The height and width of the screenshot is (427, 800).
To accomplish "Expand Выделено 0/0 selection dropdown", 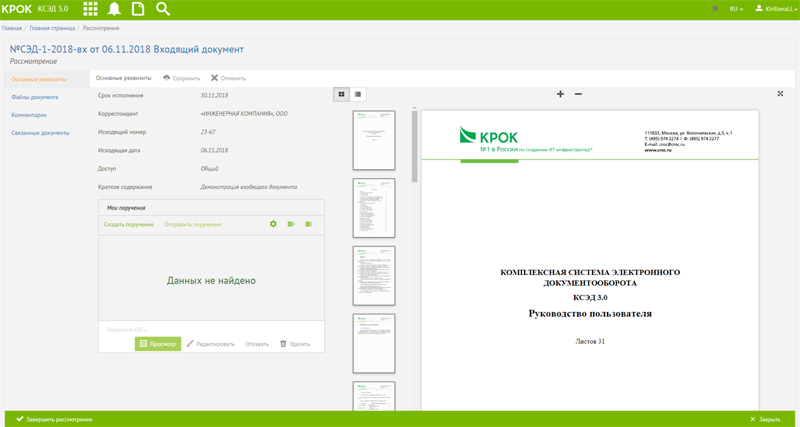I will click(127, 330).
